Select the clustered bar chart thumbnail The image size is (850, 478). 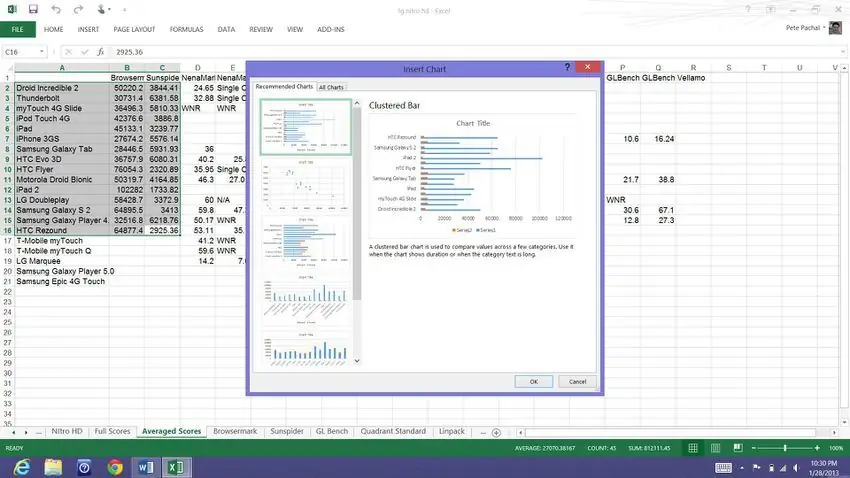point(306,127)
